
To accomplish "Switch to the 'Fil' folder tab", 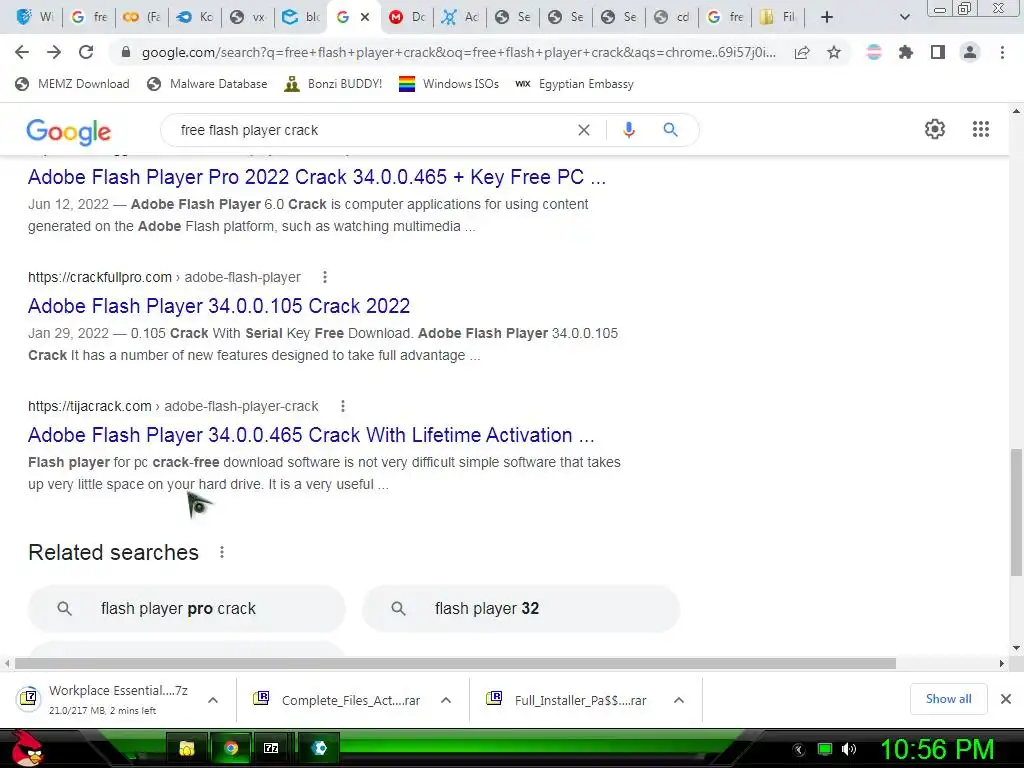I will [778, 17].
